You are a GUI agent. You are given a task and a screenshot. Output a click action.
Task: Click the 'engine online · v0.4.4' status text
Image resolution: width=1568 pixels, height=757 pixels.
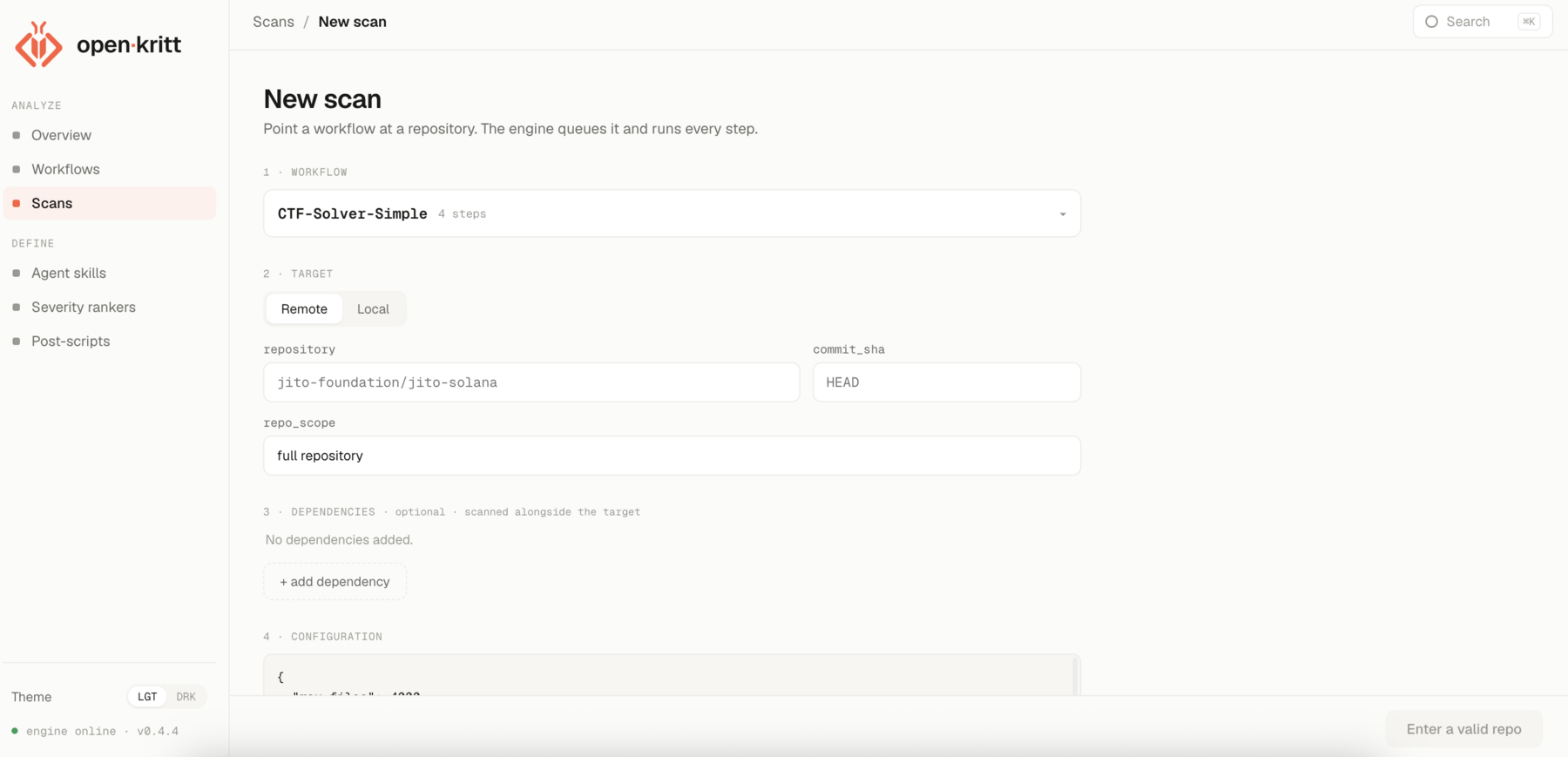(102, 731)
